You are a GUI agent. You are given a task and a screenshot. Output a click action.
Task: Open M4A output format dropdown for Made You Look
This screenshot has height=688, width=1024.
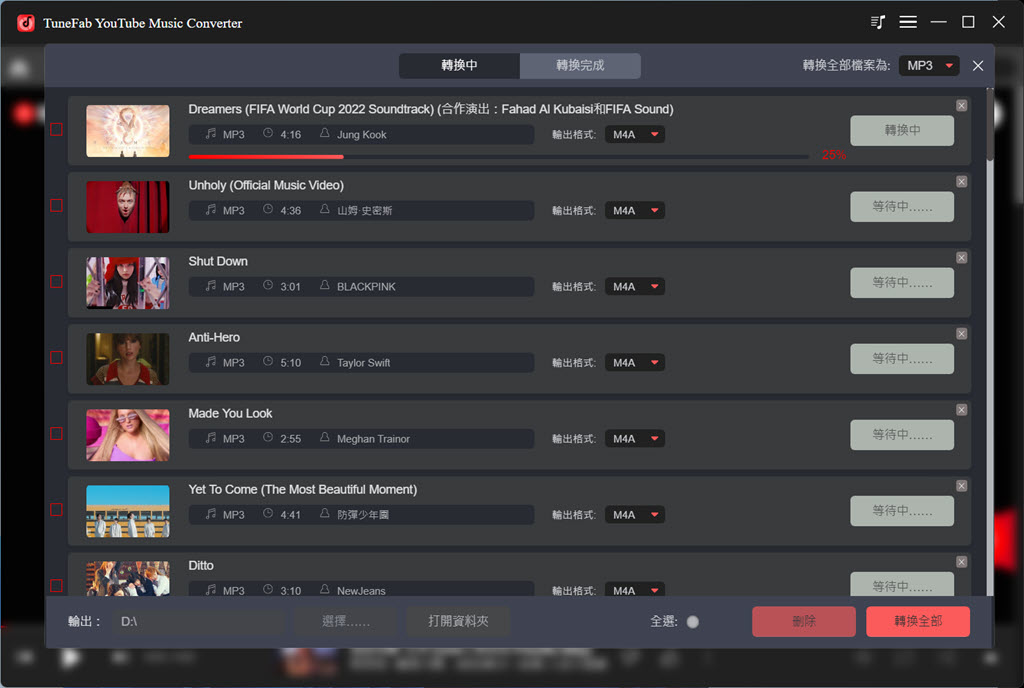pos(635,439)
